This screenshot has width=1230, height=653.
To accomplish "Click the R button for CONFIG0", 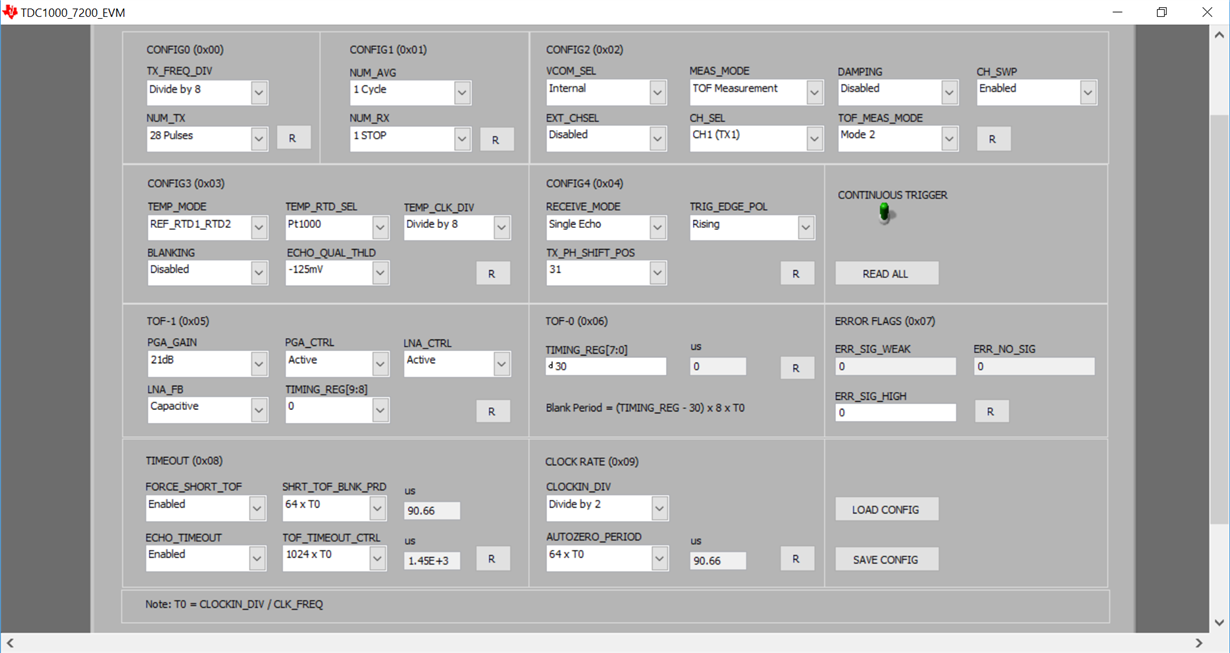I will [293, 138].
